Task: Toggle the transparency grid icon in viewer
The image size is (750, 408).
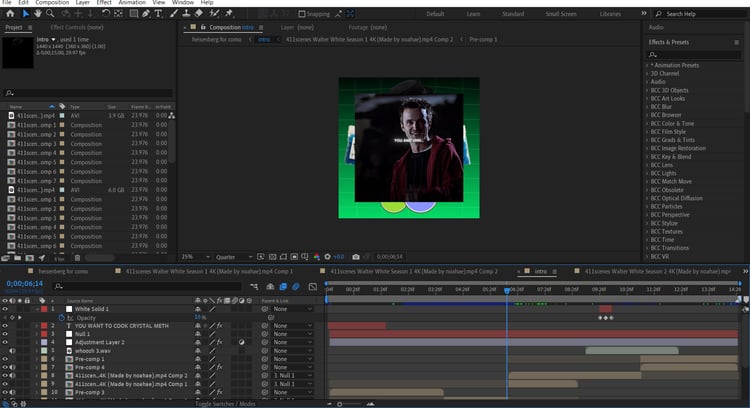Action: click(272, 257)
